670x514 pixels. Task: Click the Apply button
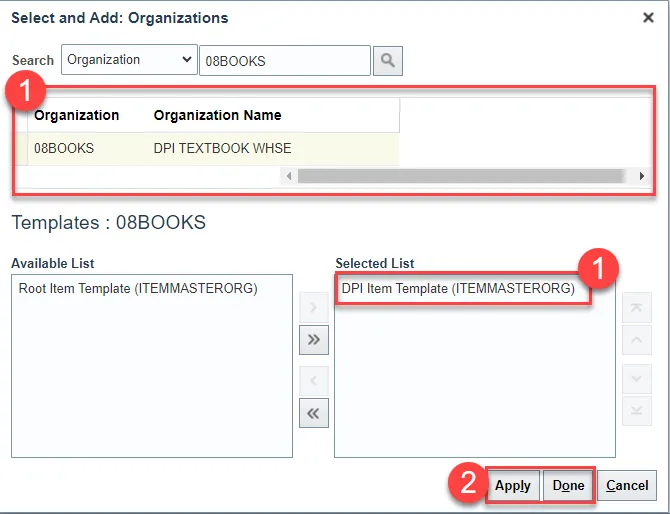(x=513, y=485)
